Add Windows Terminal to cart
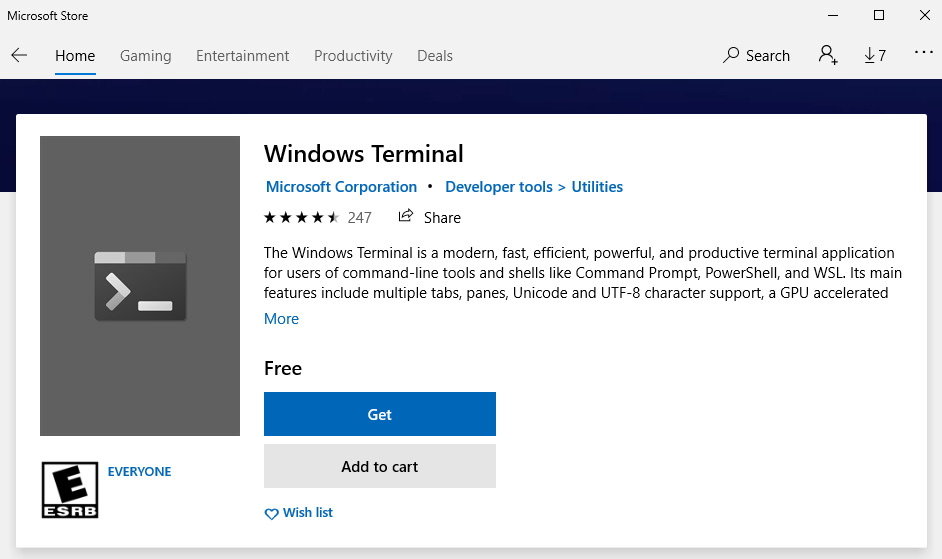 (x=380, y=466)
